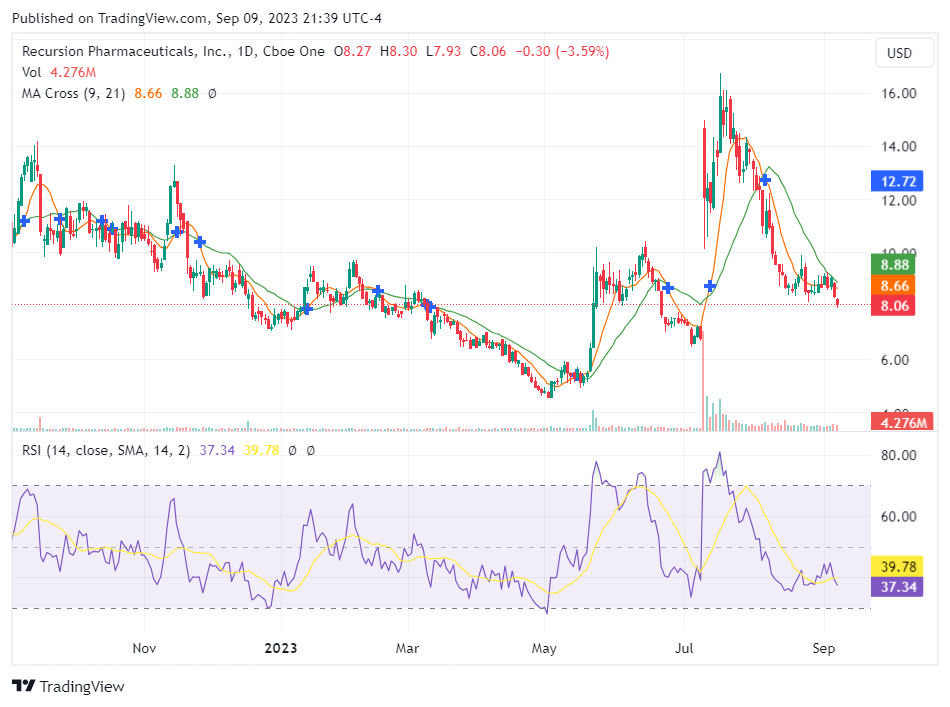Click the high value H8.30
Screen dimensions: 950x707
click(x=399, y=51)
